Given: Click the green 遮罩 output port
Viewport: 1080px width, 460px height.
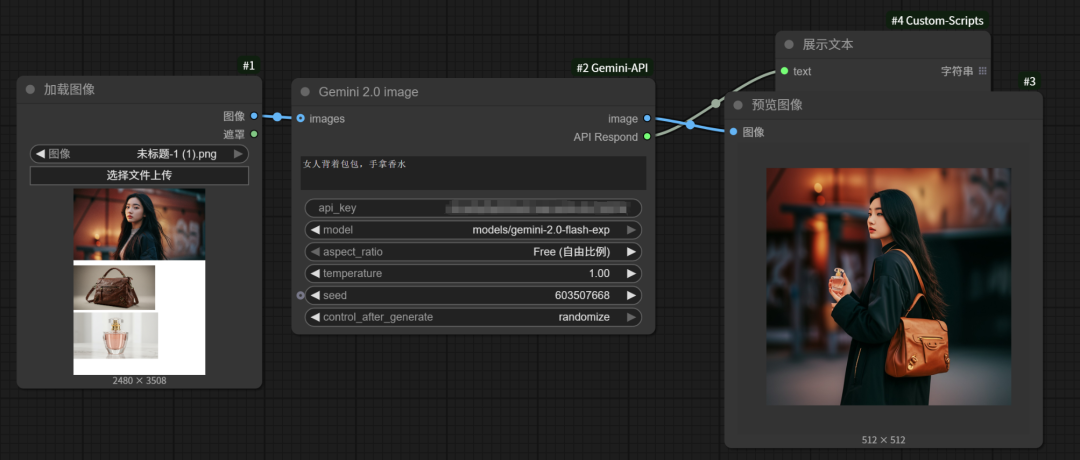Looking at the screenshot, I should click(254, 134).
